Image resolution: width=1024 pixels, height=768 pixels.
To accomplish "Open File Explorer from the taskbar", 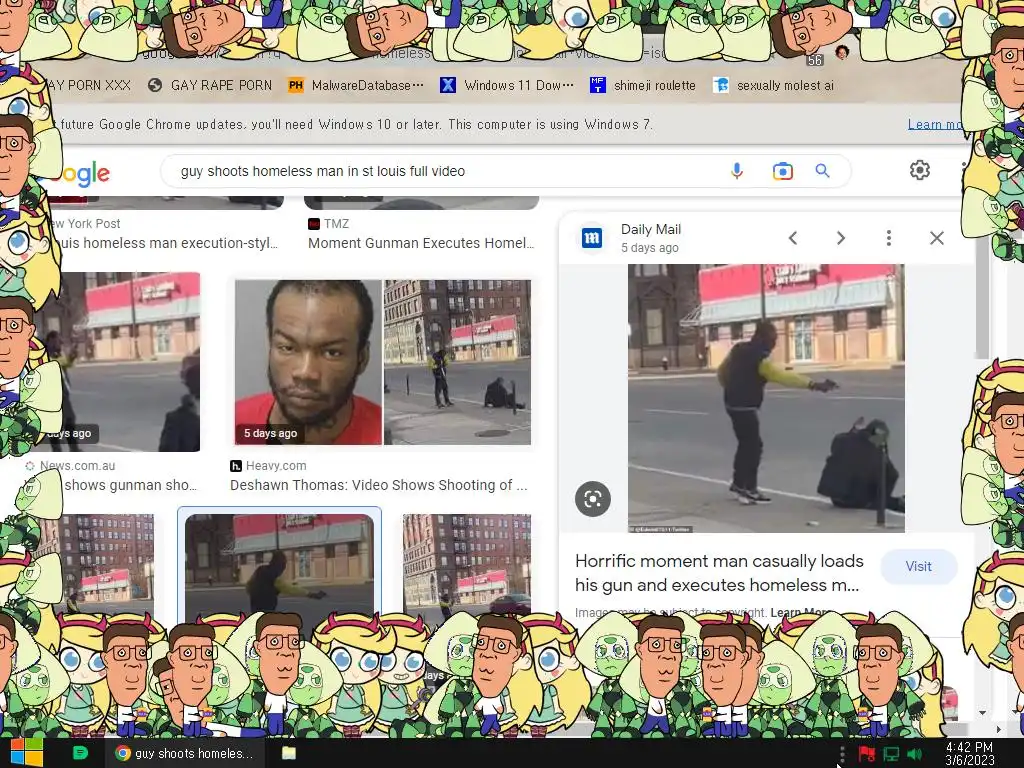I will (288, 753).
